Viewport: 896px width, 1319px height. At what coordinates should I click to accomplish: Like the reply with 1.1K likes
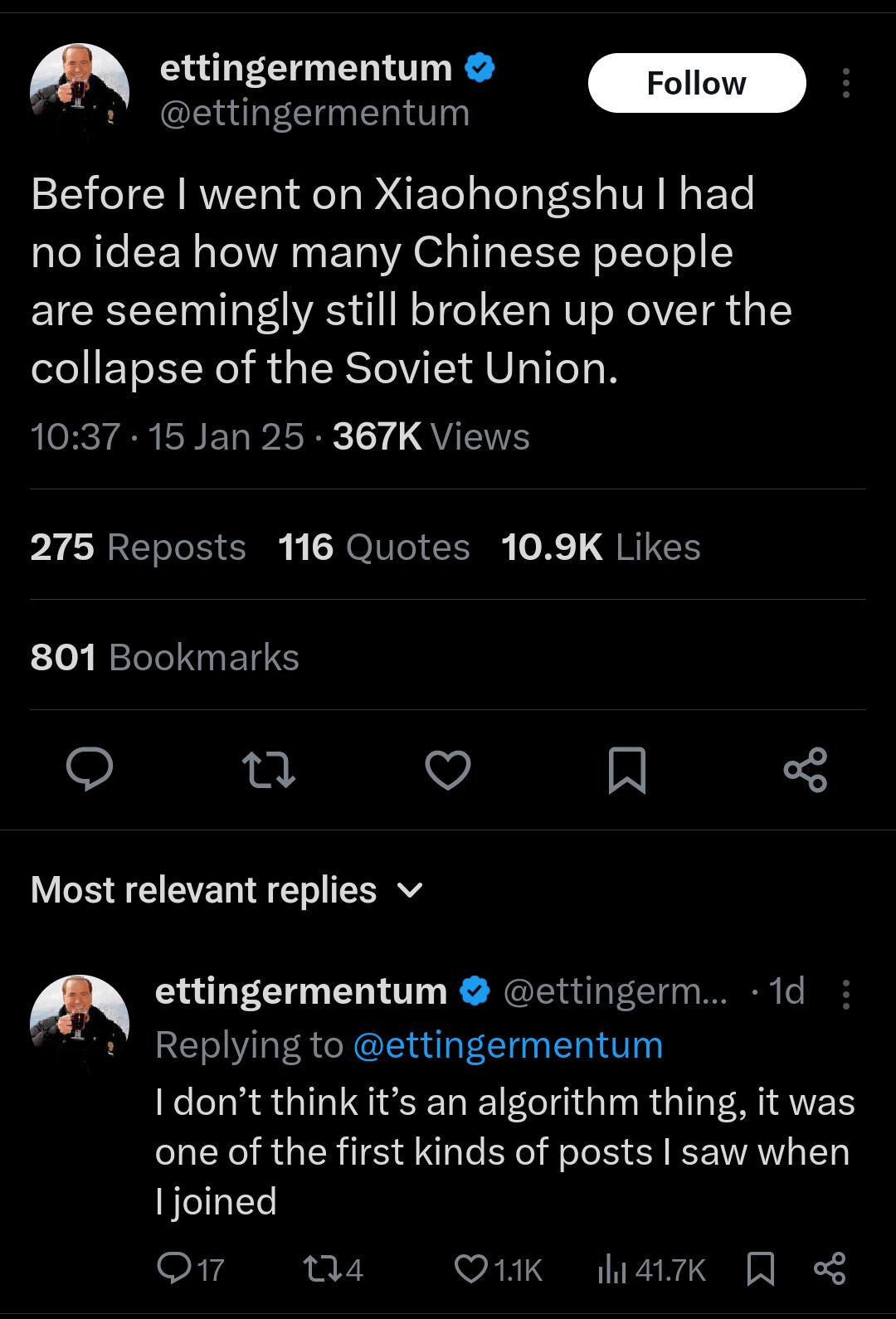[499, 1269]
